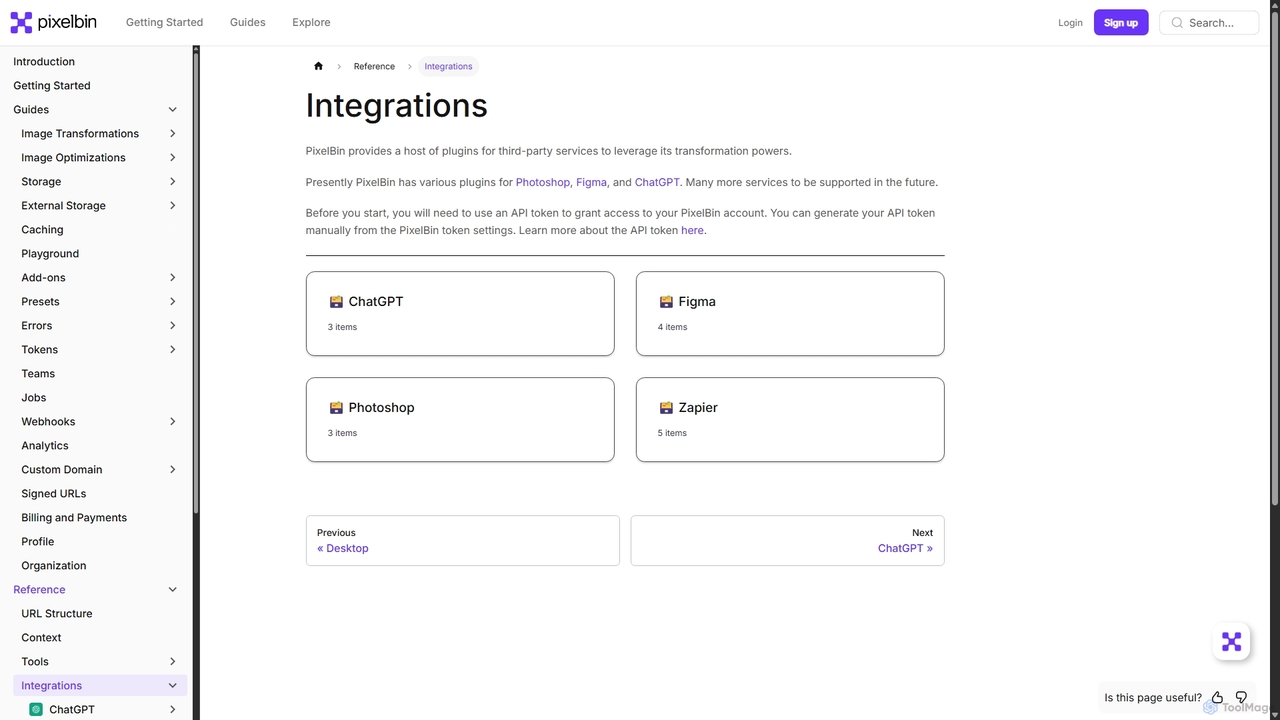This screenshot has height=720, width=1280.
Task: Expand the Tools chevron
Action: (x=172, y=662)
